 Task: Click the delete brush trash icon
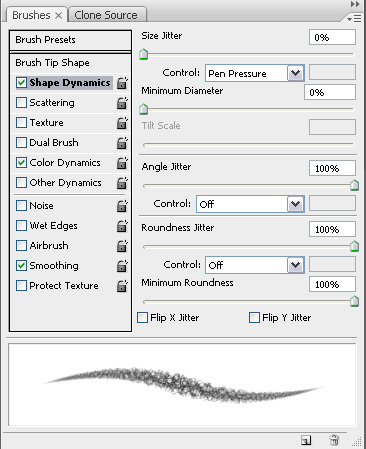(x=334, y=440)
